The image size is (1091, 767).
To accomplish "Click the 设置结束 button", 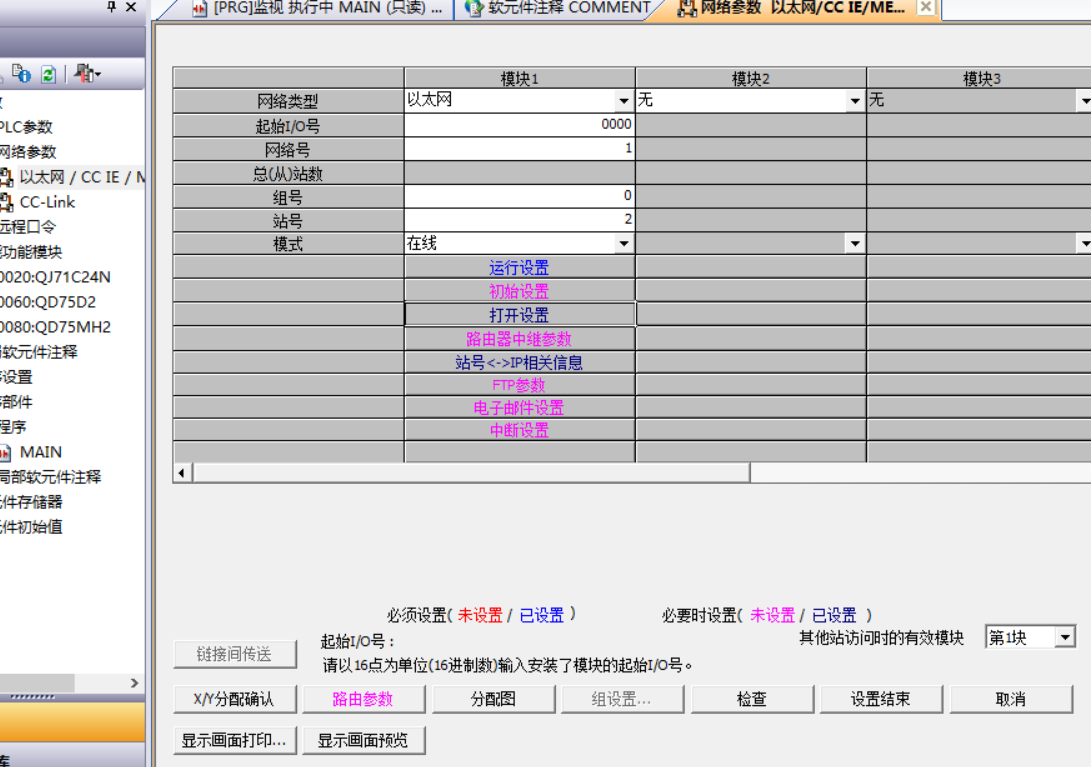I will click(880, 699).
